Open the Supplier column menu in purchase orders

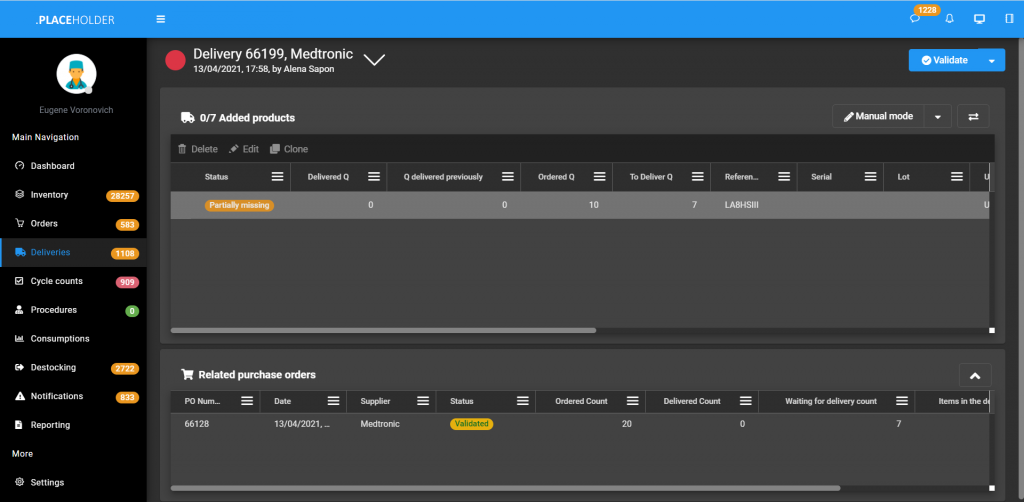pyautogui.click(x=423, y=401)
